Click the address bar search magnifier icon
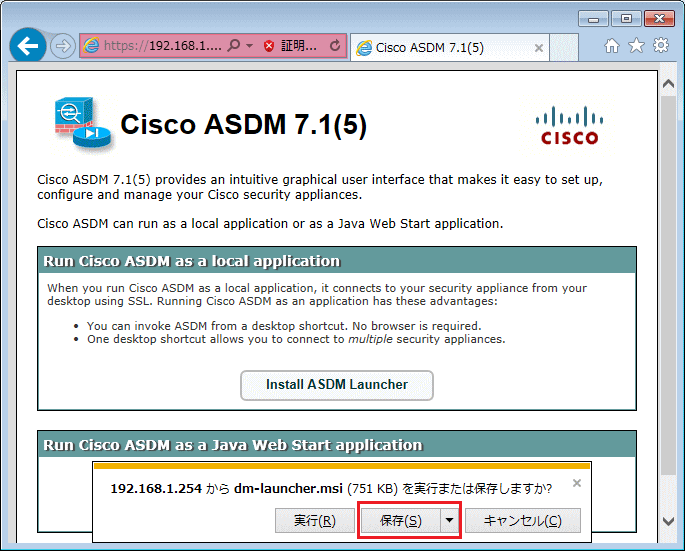Viewport: 685px width, 551px height. [234, 45]
